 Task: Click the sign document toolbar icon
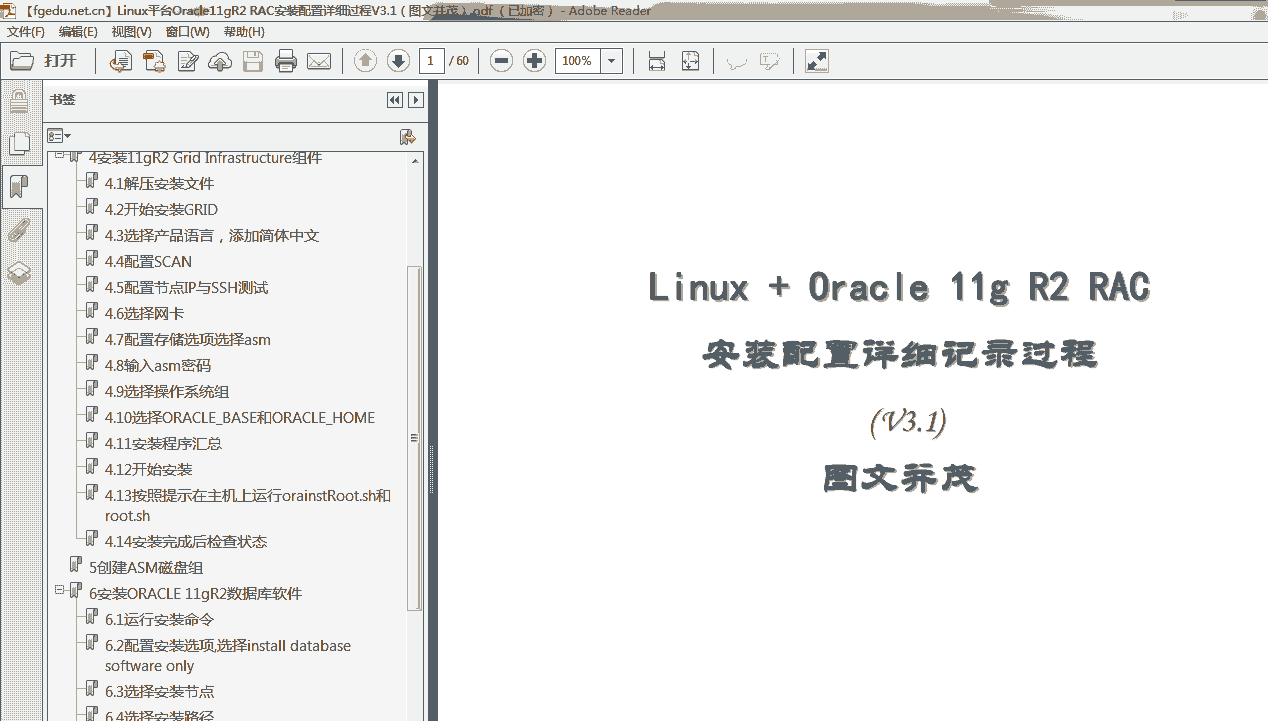tap(120, 61)
